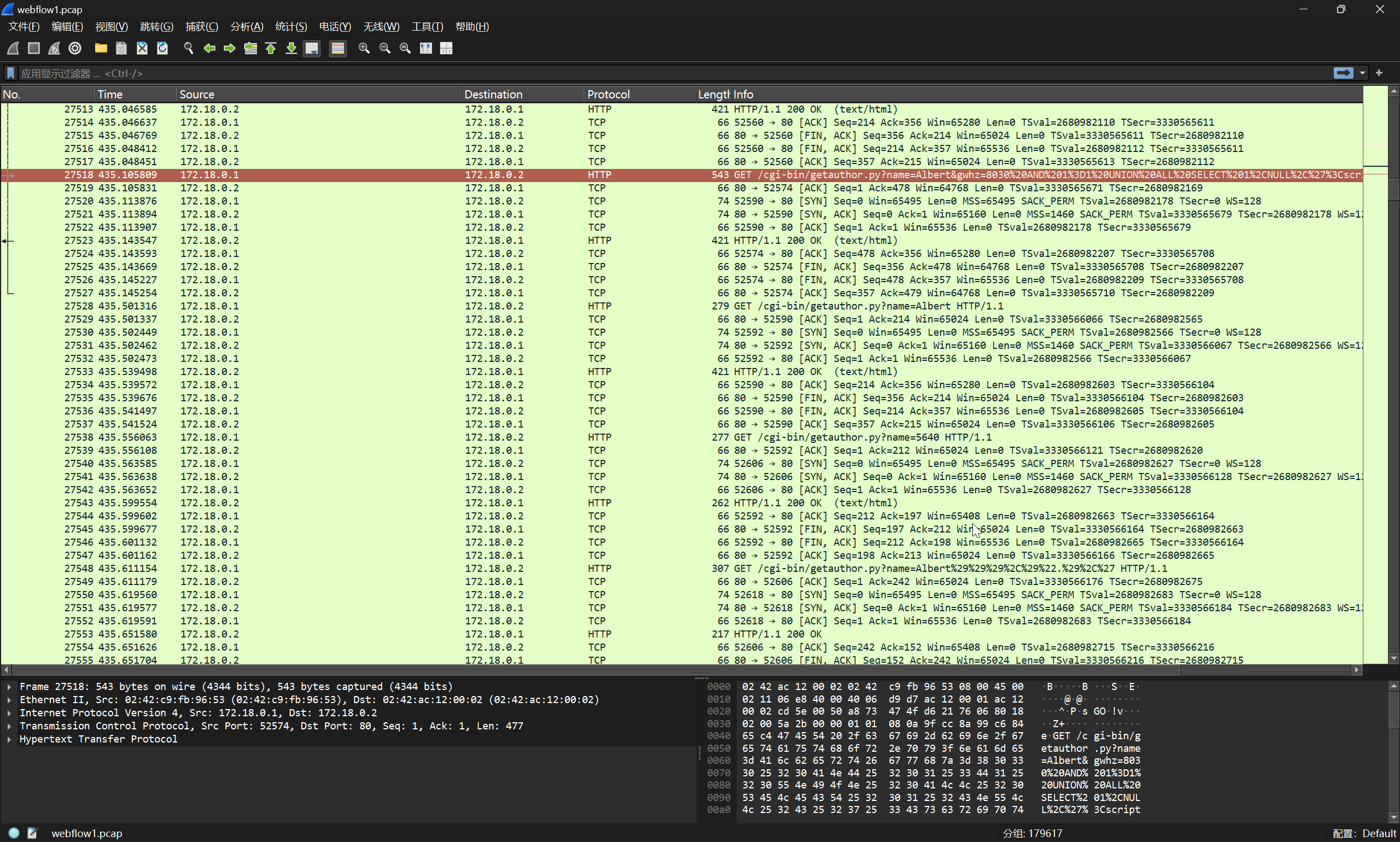Apply the display filter arrow button
1400x842 pixels.
point(1343,73)
